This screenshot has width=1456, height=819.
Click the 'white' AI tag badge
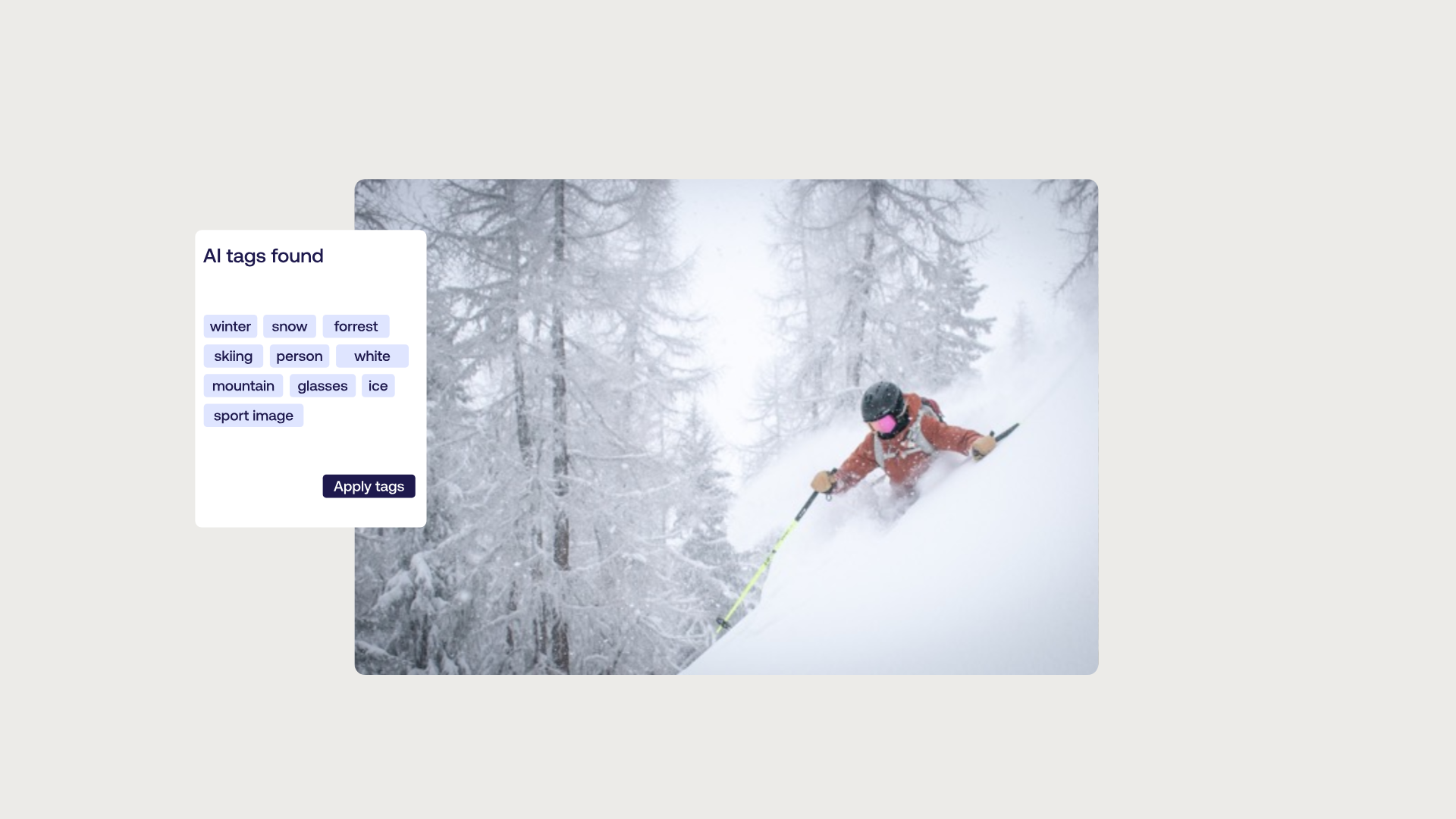(x=372, y=356)
